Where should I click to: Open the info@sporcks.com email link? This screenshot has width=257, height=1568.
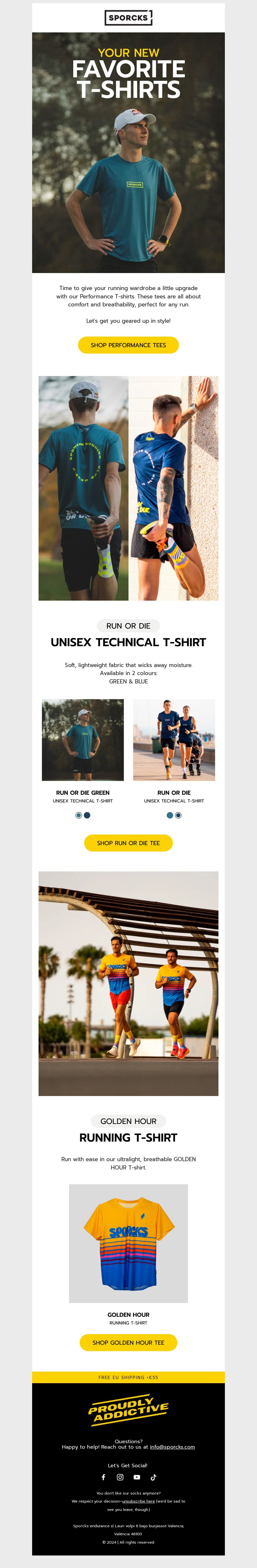[x=172, y=1447]
